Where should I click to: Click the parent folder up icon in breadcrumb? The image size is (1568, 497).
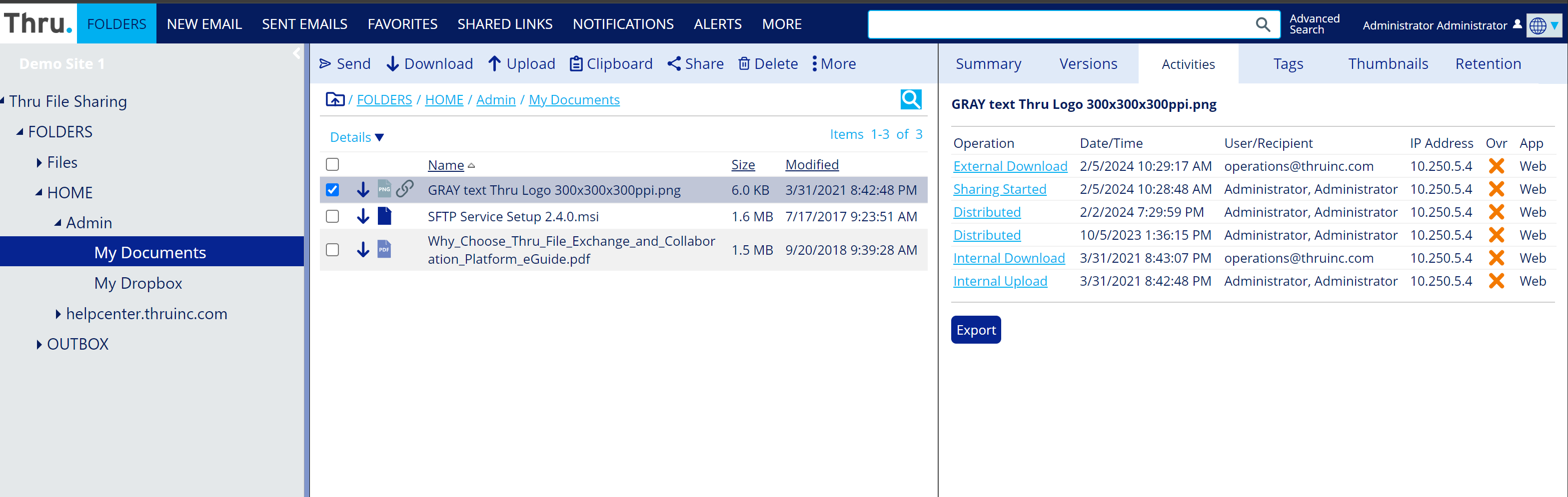coord(334,99)
